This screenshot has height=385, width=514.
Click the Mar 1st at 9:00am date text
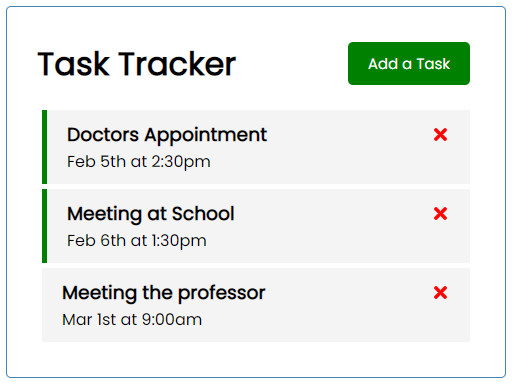pos(132,320)
